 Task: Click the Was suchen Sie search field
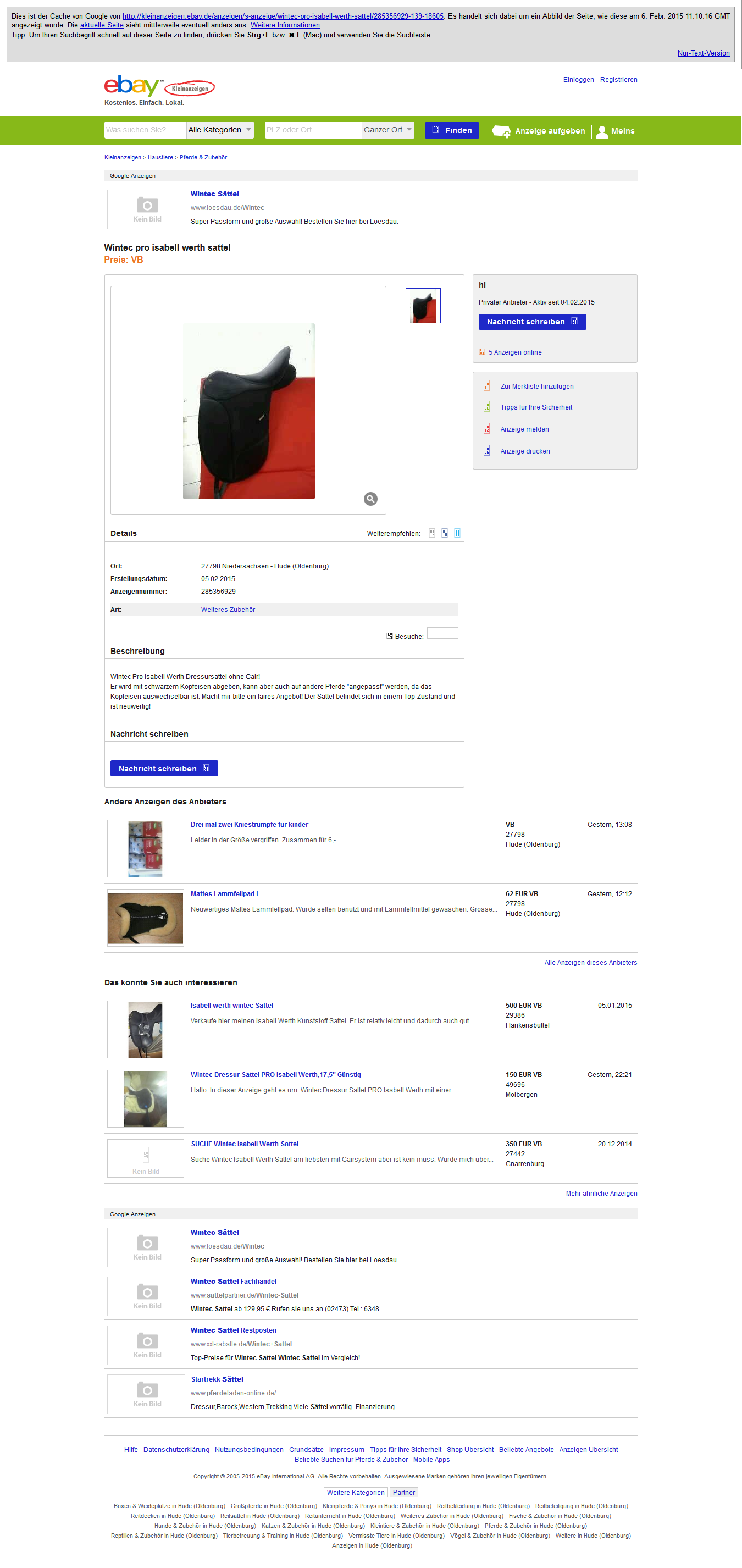[145, 130]
